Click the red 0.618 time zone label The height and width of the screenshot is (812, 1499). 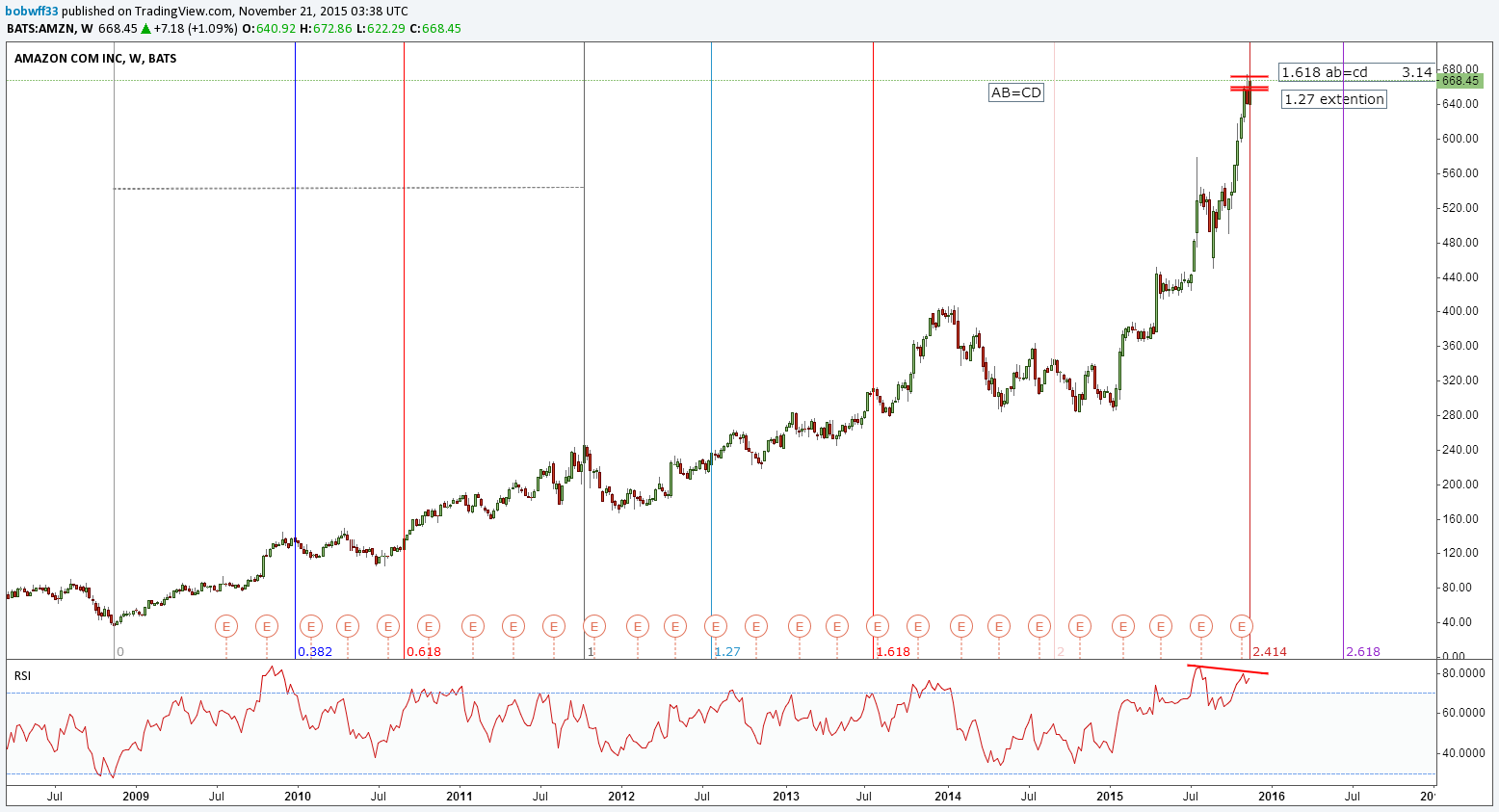tap(424, 652)
